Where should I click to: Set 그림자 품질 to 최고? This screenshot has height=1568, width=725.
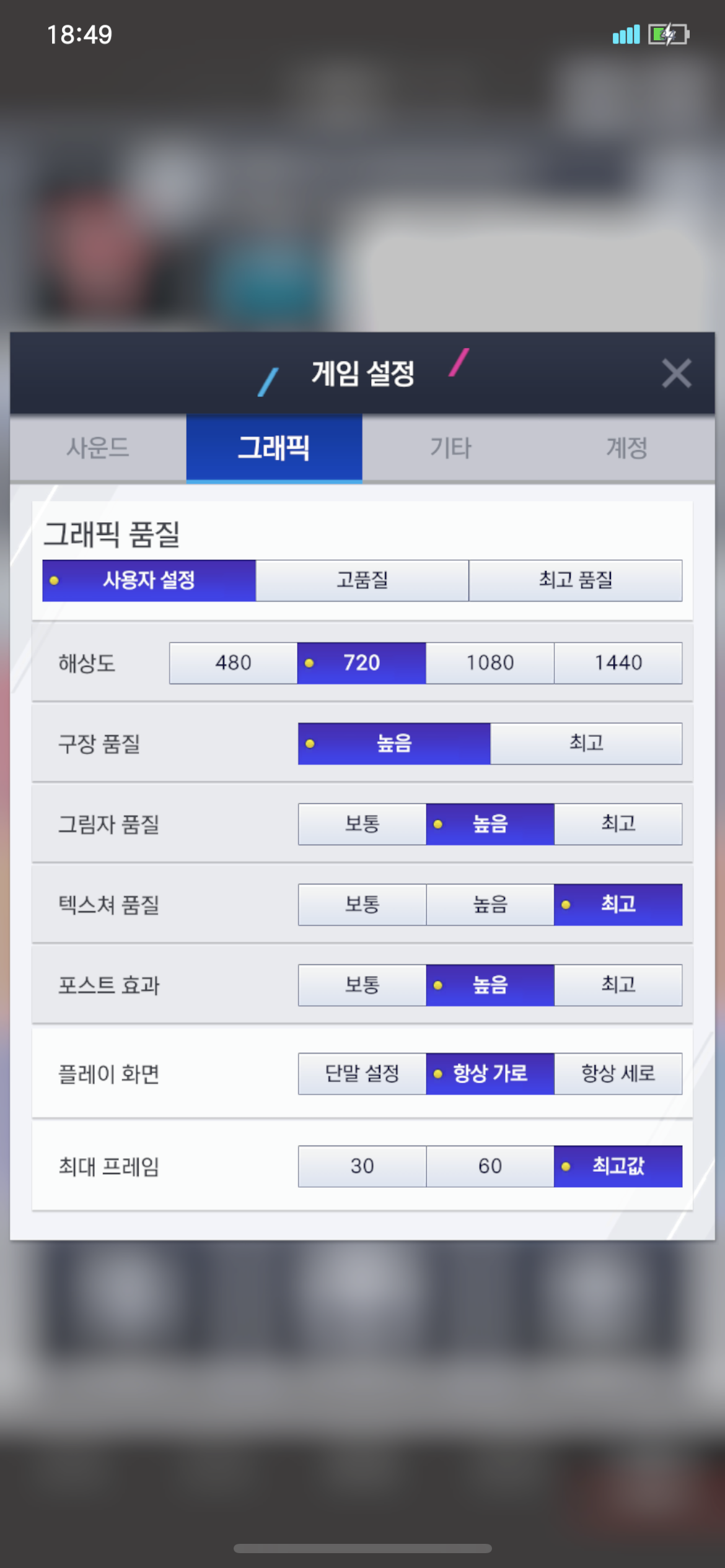pos(618,824)
